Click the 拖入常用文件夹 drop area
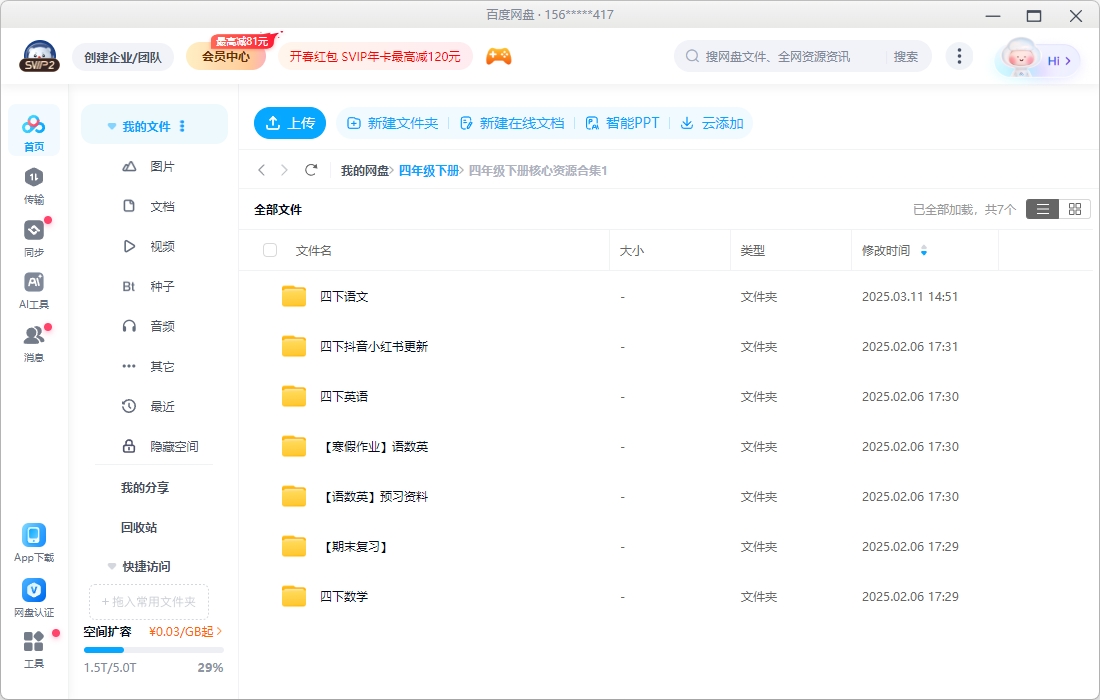Viewport: 1100px width, 700px height. [x=149, y=602]
